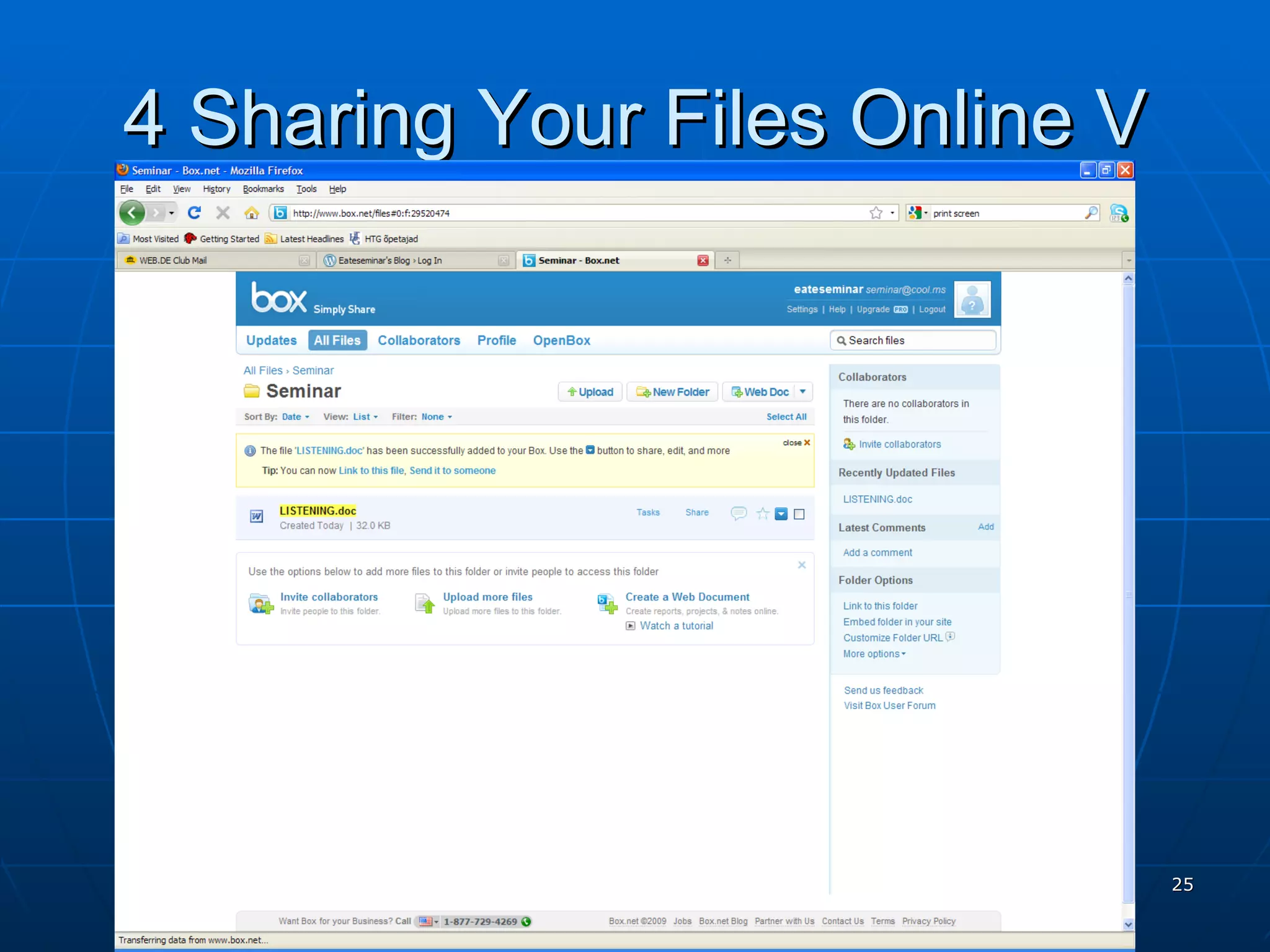Click Select All link

pos(786,417)
